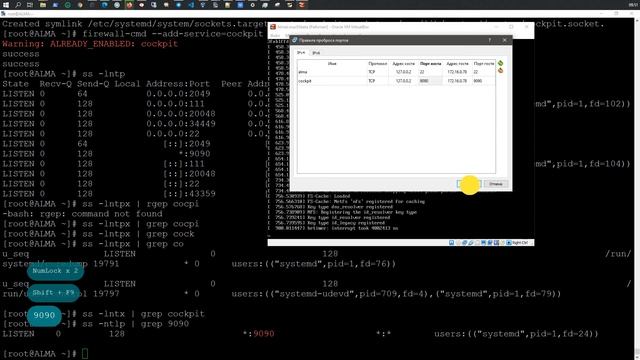Screen dimensions: 640x360
Task: Click the Порт хоста column header
Action: [430, 64]
